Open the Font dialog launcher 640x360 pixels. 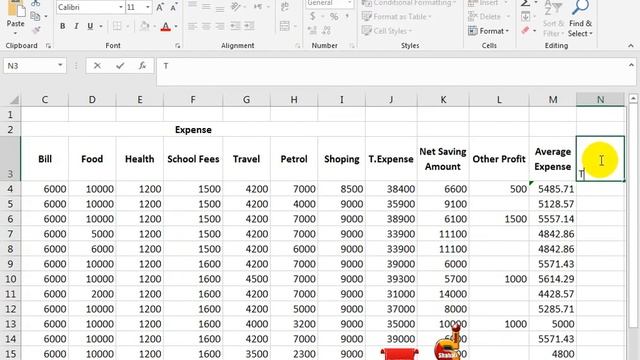178,46
